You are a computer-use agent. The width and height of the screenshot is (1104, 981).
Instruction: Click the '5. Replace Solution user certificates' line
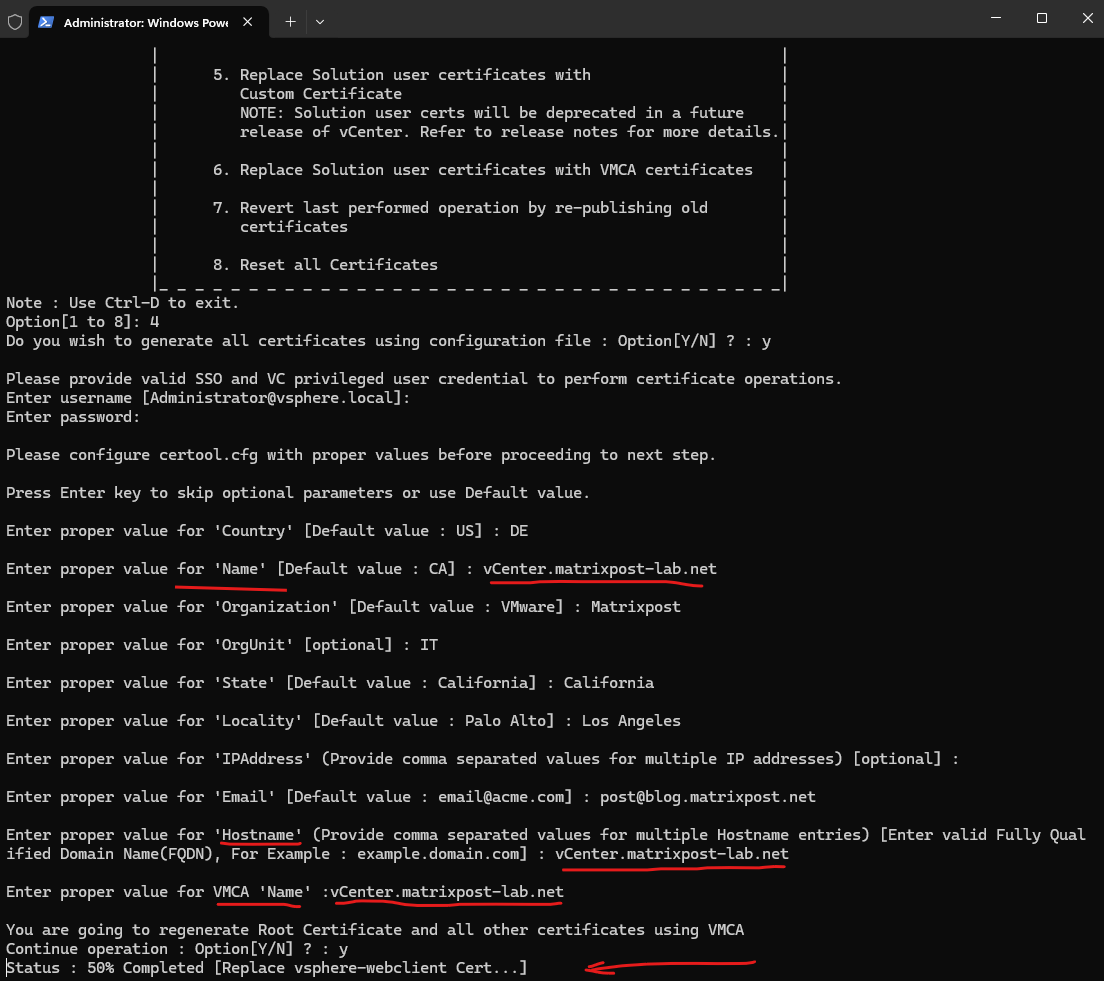401,75
